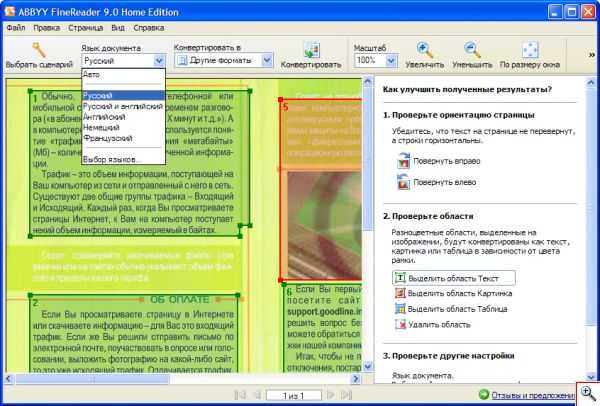This screenshot has height=406, width=600.
Task: Open the Отзывы и предложения link
Action: (533, 395)
